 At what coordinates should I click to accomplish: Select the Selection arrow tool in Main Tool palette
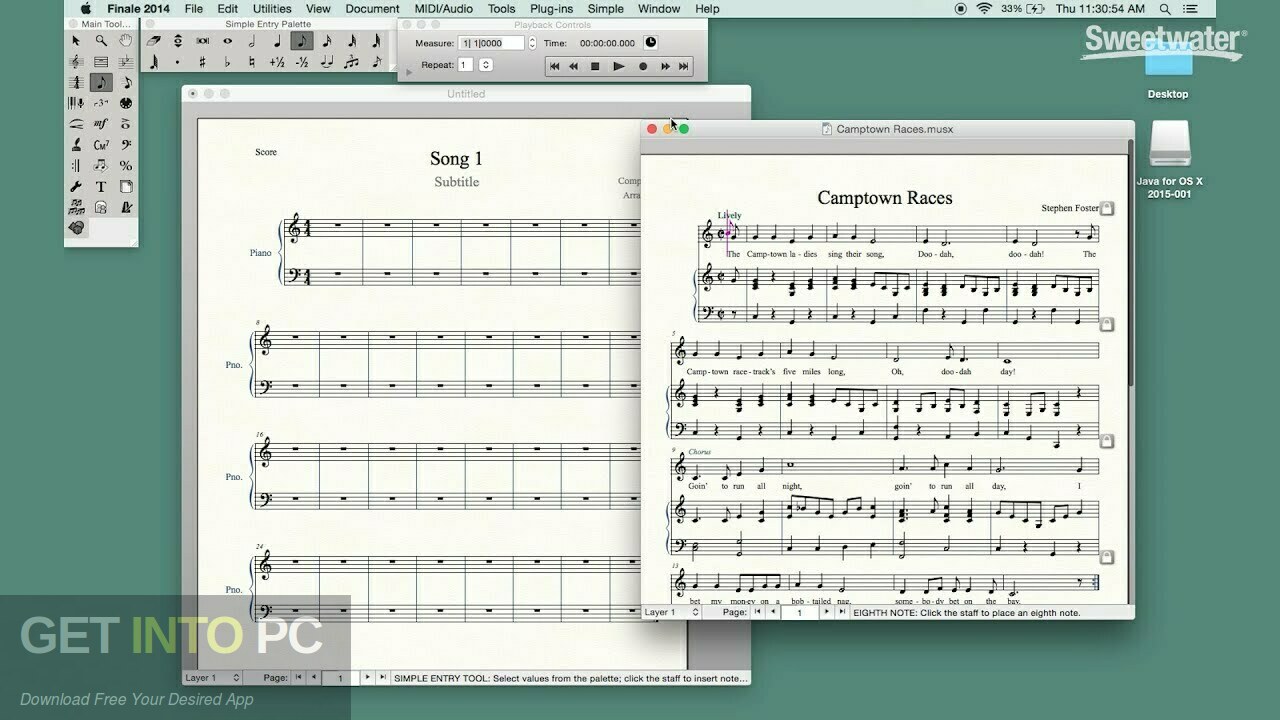(76, 41)
